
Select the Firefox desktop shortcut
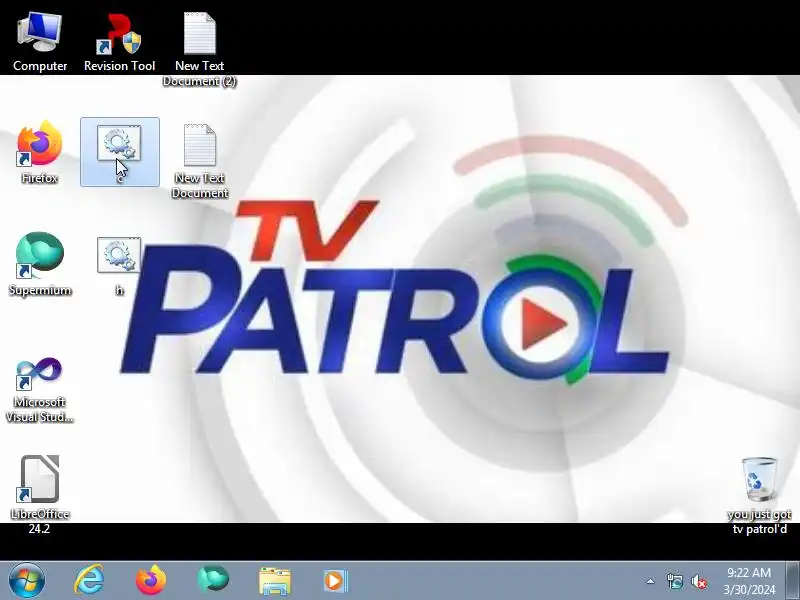click(40, 152)
